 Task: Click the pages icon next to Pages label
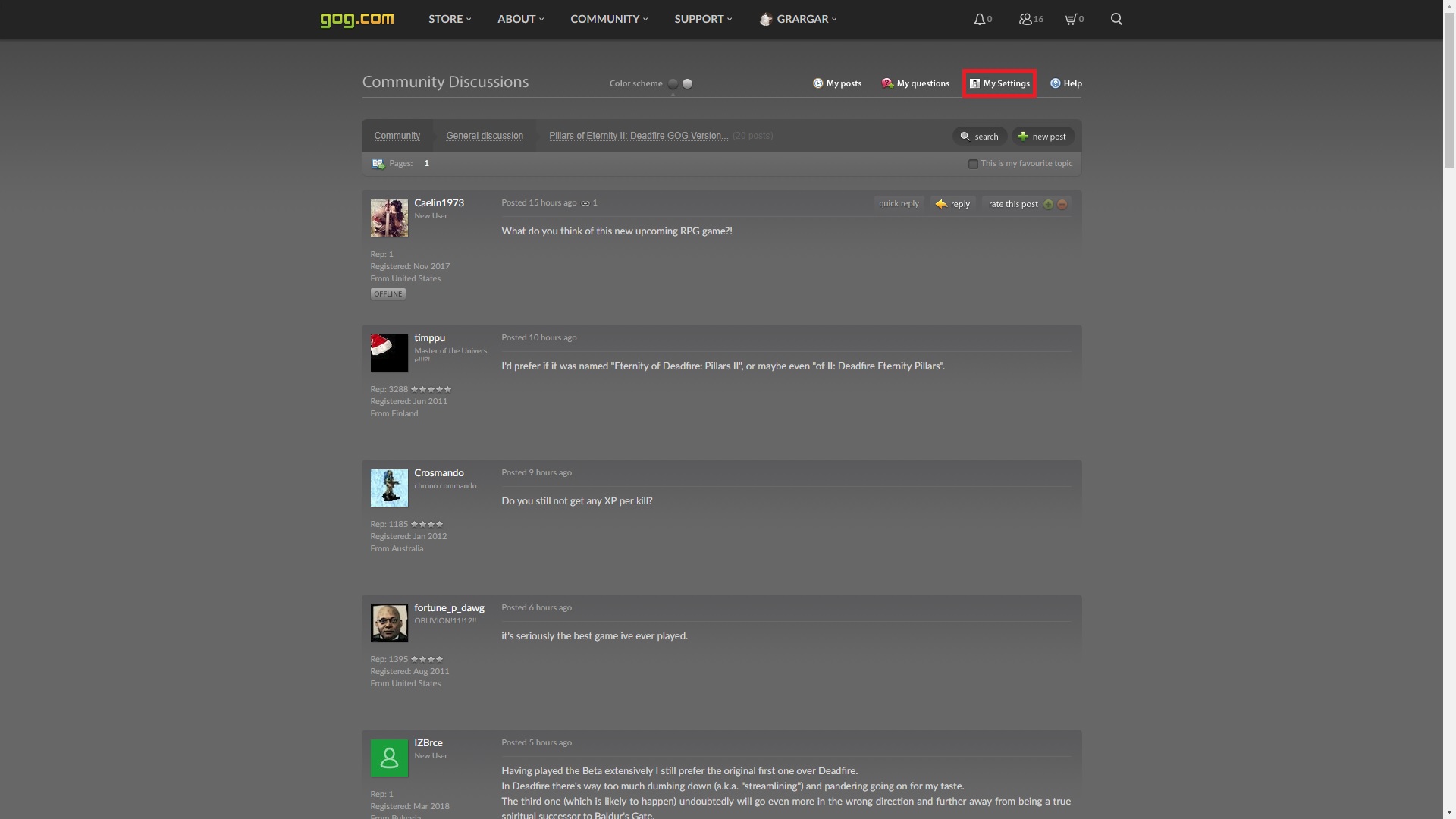[x=378, y=164]
